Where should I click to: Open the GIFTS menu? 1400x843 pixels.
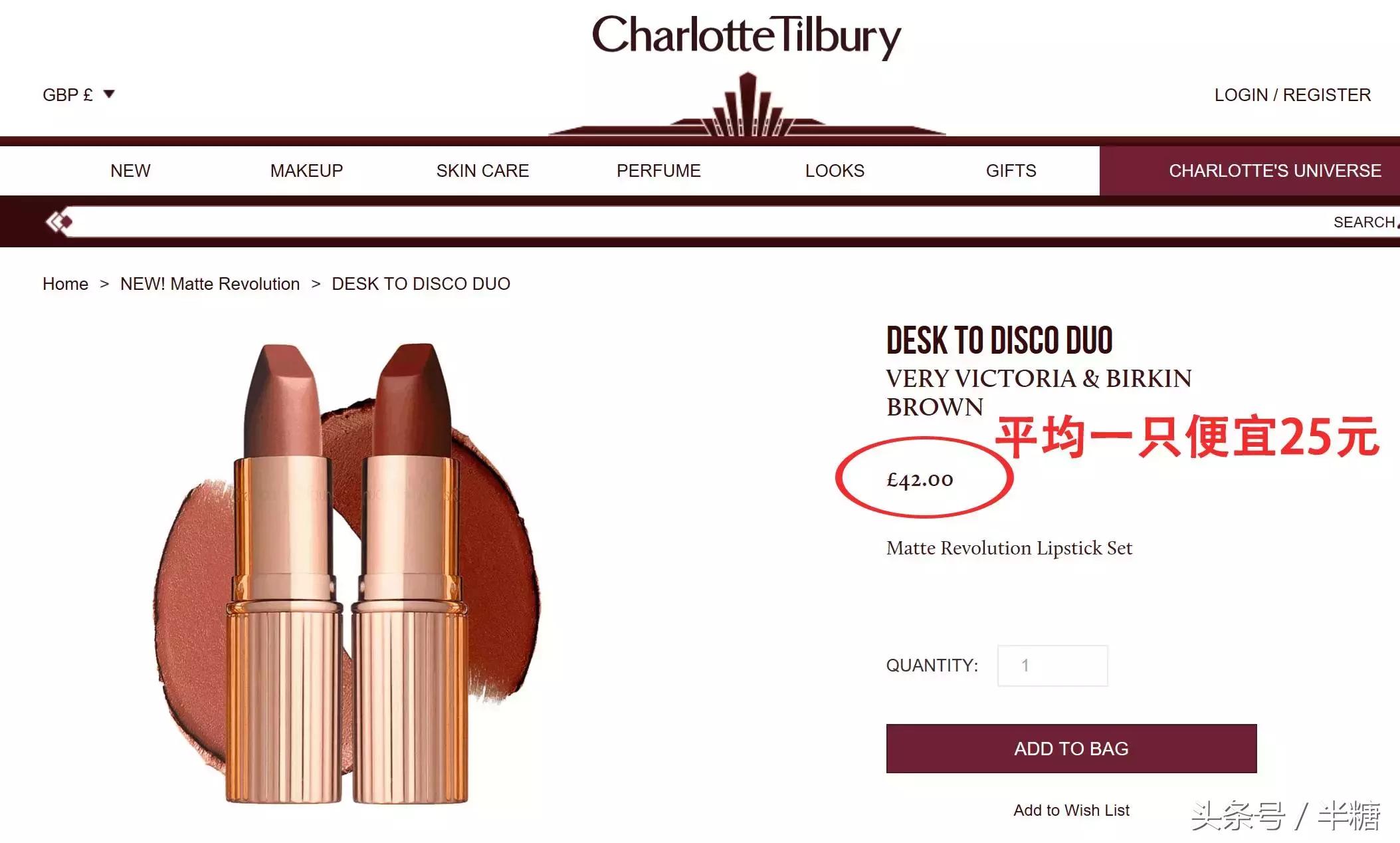tap(1011, 171)
